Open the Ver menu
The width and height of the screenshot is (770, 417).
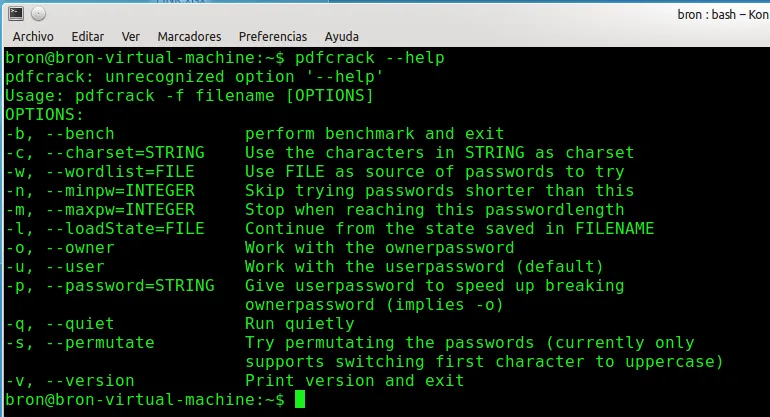[x=131, y=36]
